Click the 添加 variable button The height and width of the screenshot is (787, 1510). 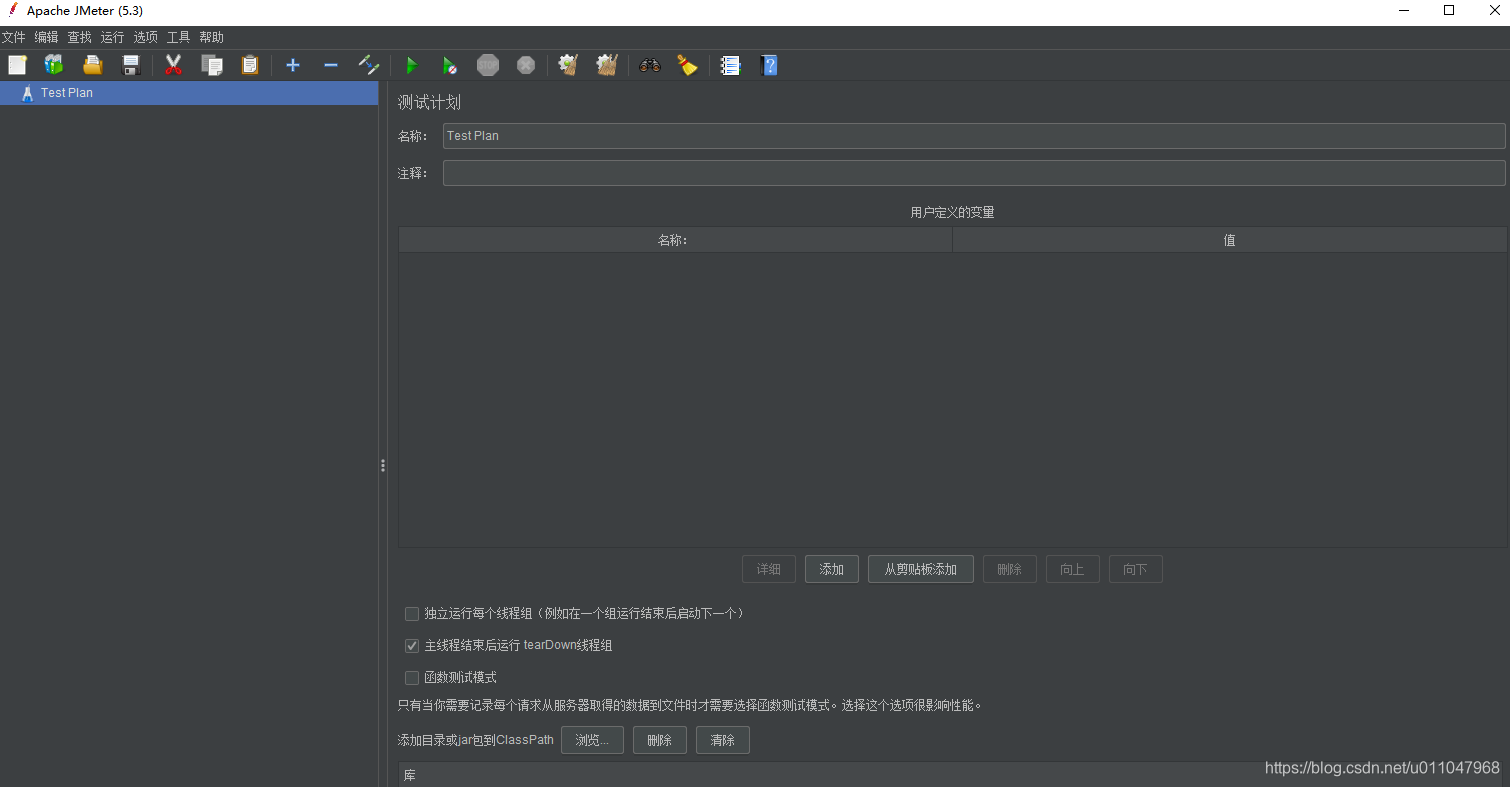[x=831, y=569]
